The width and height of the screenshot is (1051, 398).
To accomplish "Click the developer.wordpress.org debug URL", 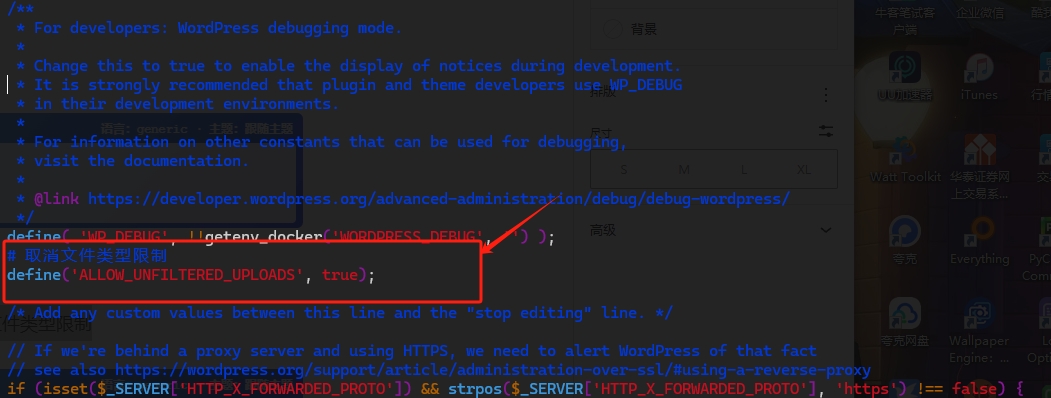I will [439, 199].
